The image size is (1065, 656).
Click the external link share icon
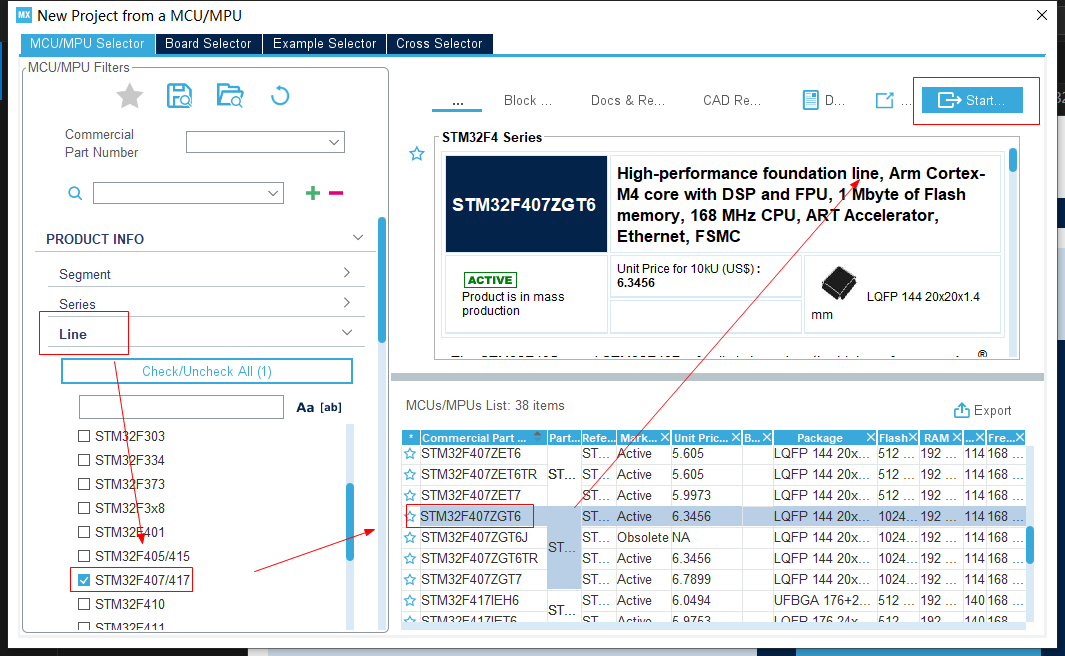[884, 101]
